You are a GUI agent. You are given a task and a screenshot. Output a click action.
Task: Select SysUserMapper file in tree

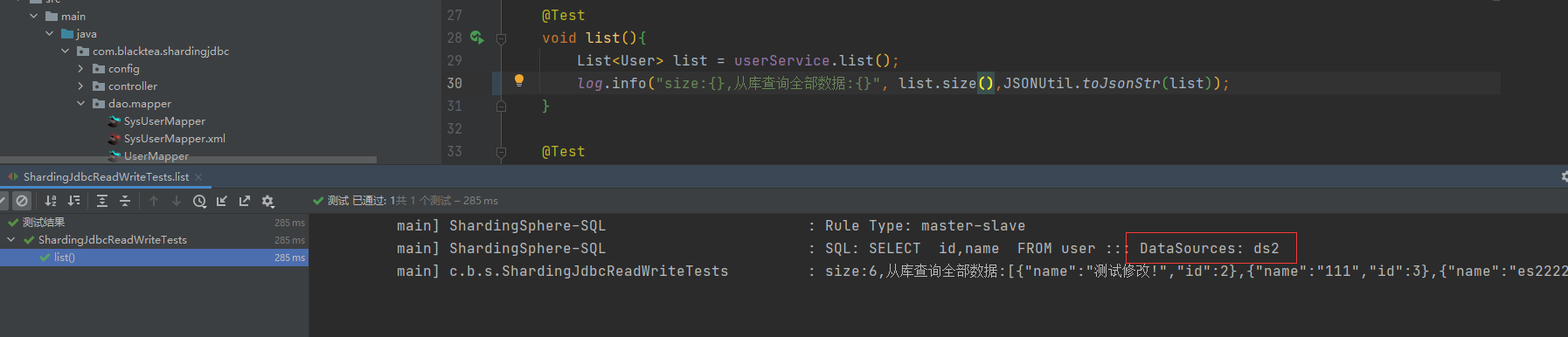164,120
